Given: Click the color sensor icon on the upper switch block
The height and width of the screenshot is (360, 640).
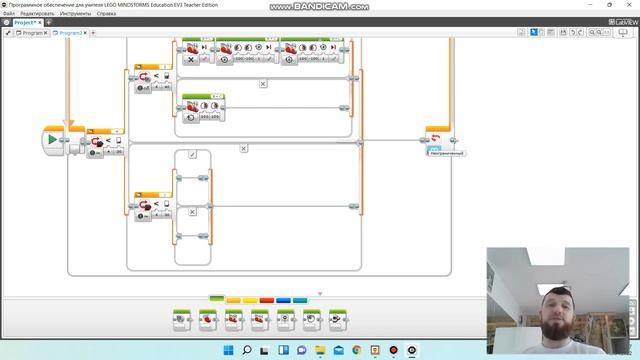Looking at the screenshot, I should coord(144,77).
